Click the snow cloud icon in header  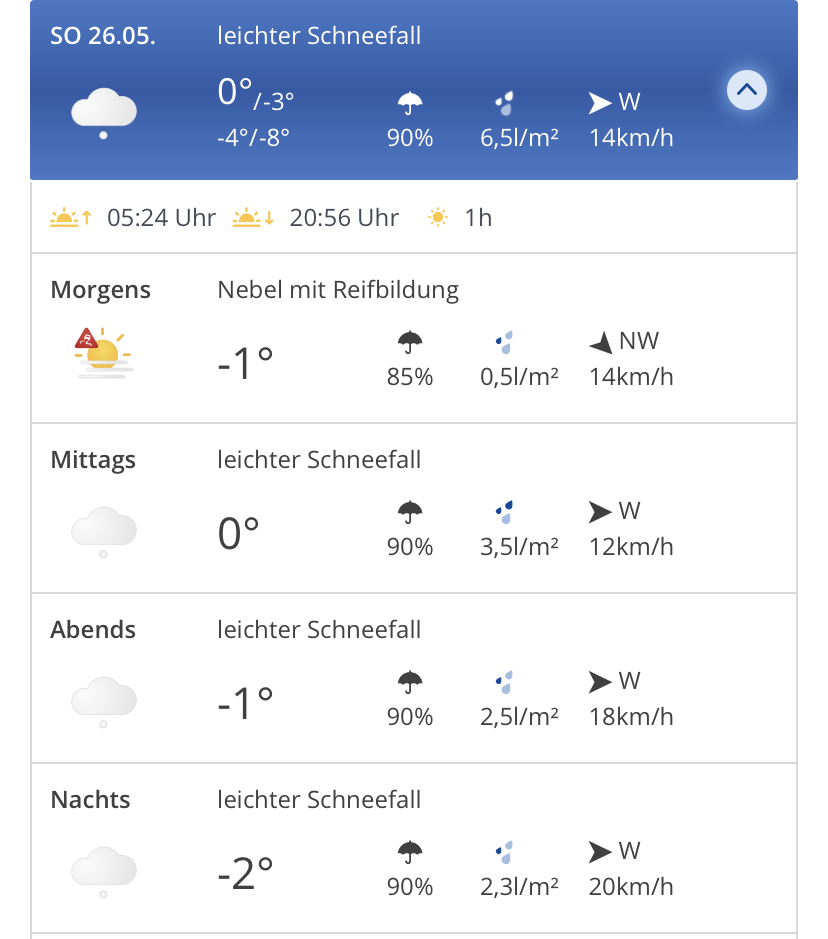(x=103, y=111)
